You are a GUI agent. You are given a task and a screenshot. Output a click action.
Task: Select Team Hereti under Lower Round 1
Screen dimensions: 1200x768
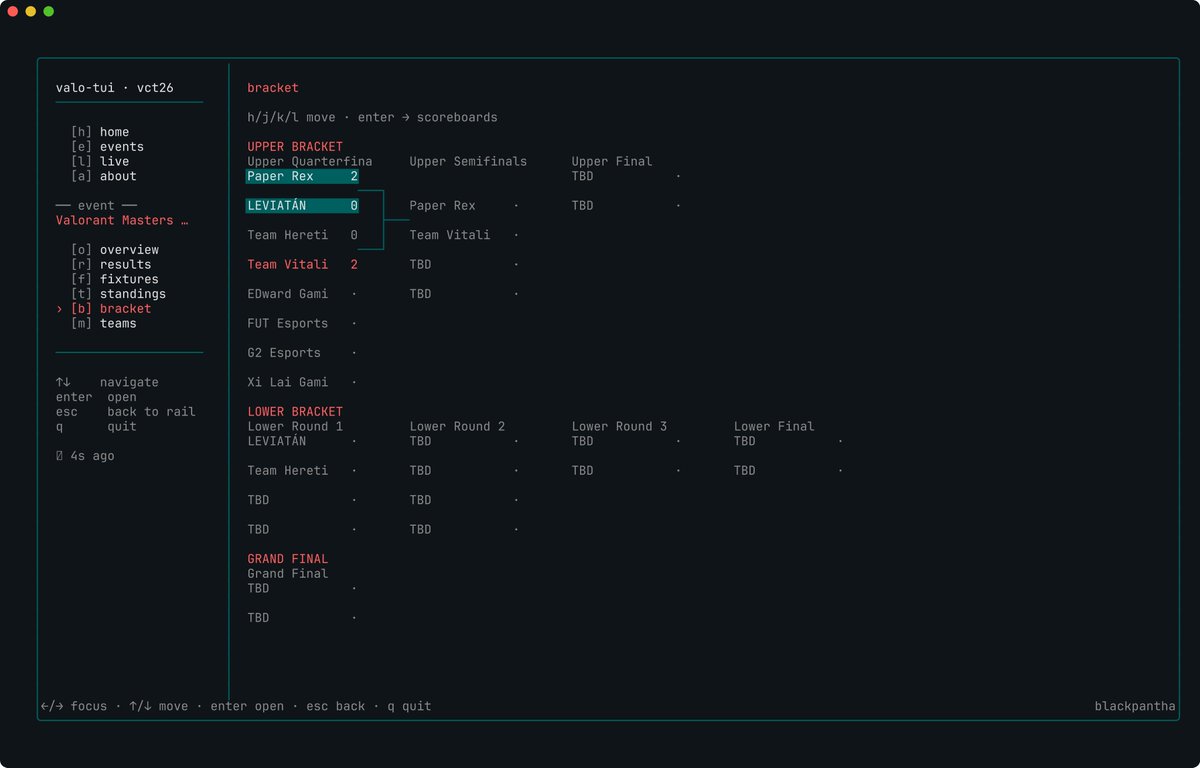(303, 471)
